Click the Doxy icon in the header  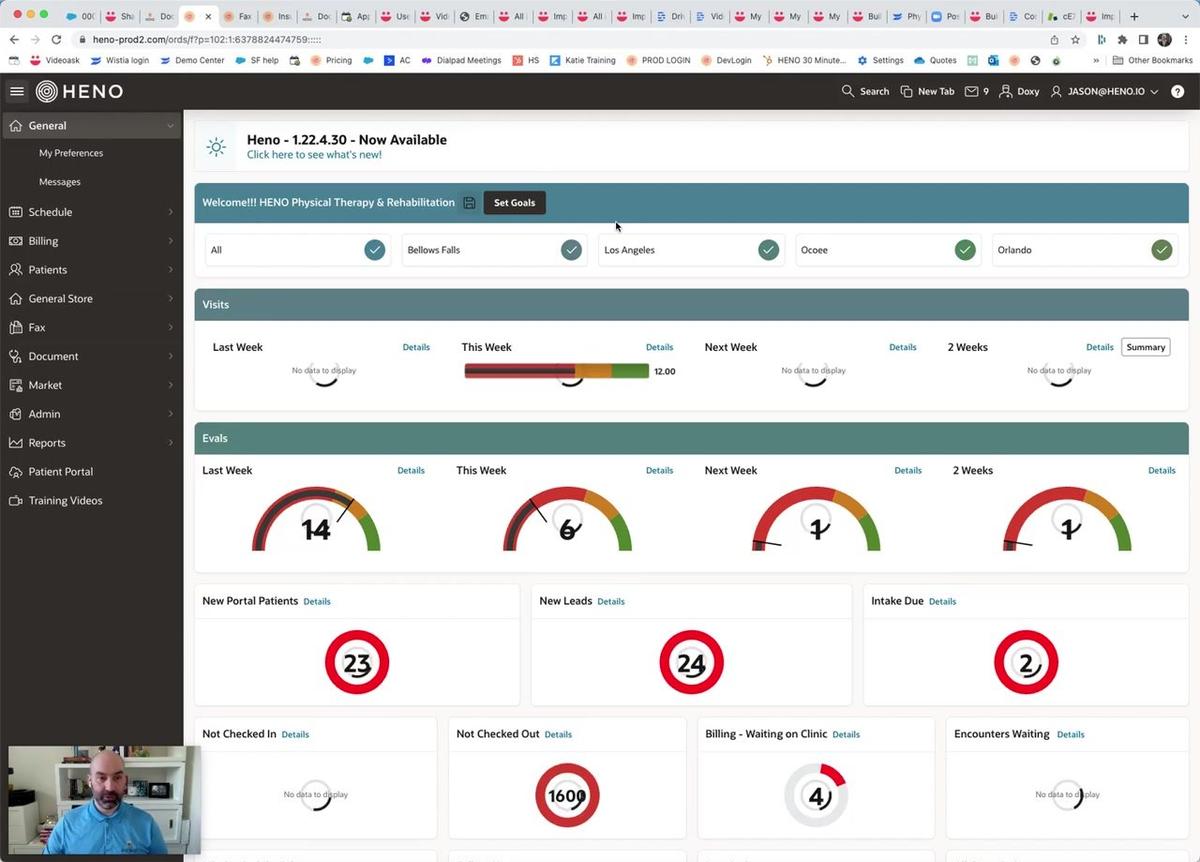(1019, 91)
